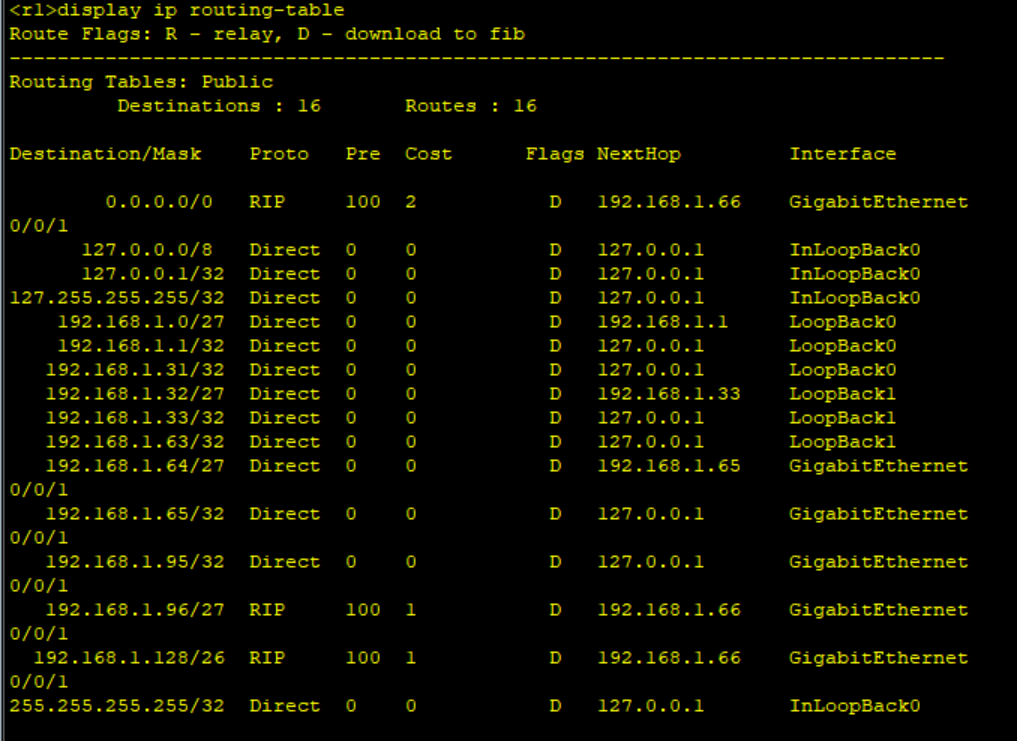Click GigabitEthernet interface in 192.168.1.64/27 row
Image resolution: width=1017 pixels, height=741 pixels.
point(879,466)
